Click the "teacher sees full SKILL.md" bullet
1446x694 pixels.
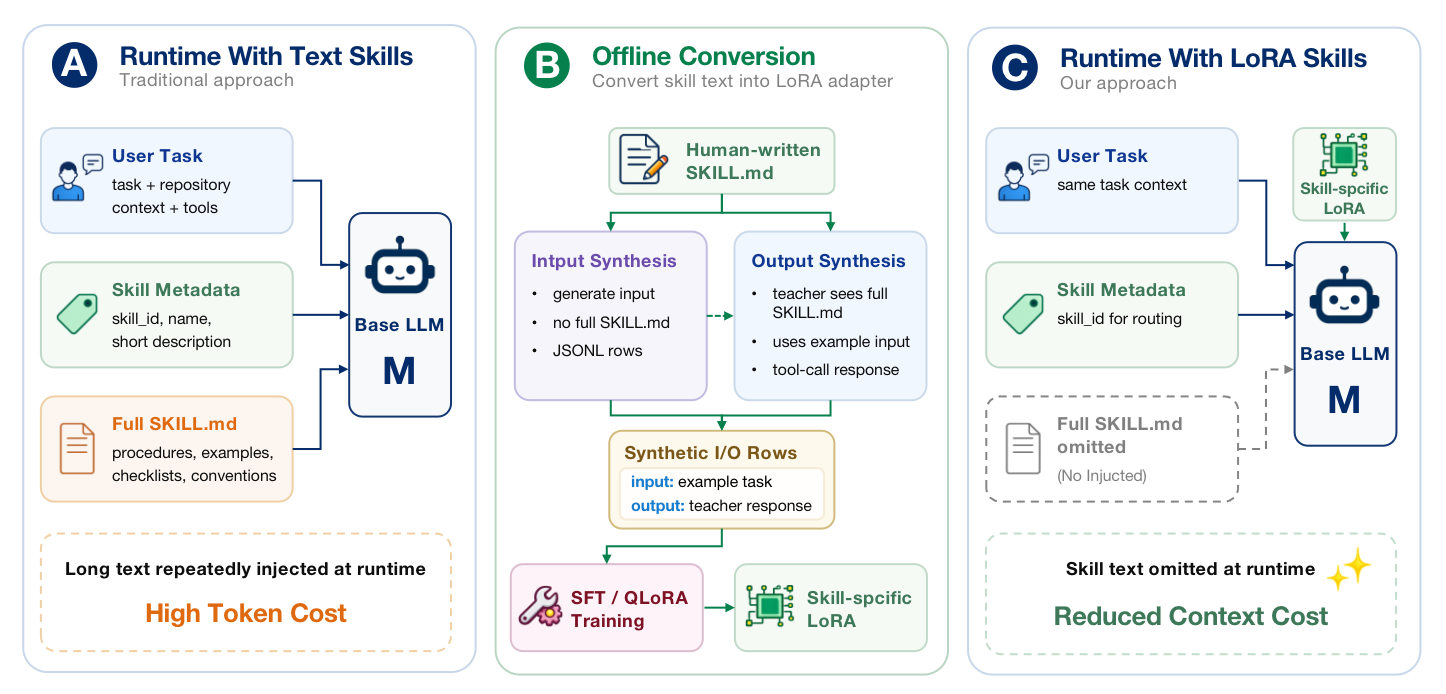coord(830,303)
